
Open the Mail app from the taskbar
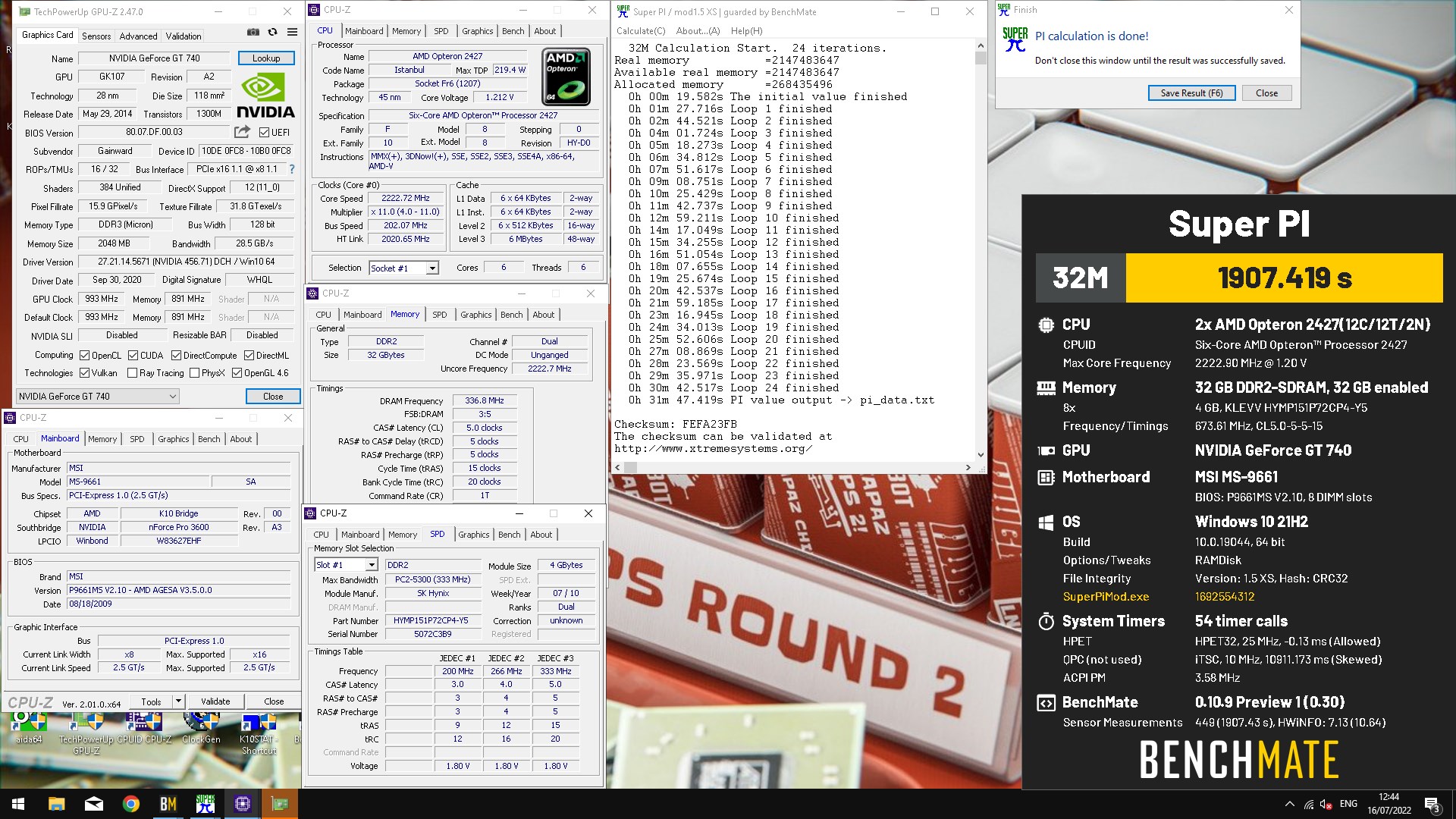[x=94, y=804]
